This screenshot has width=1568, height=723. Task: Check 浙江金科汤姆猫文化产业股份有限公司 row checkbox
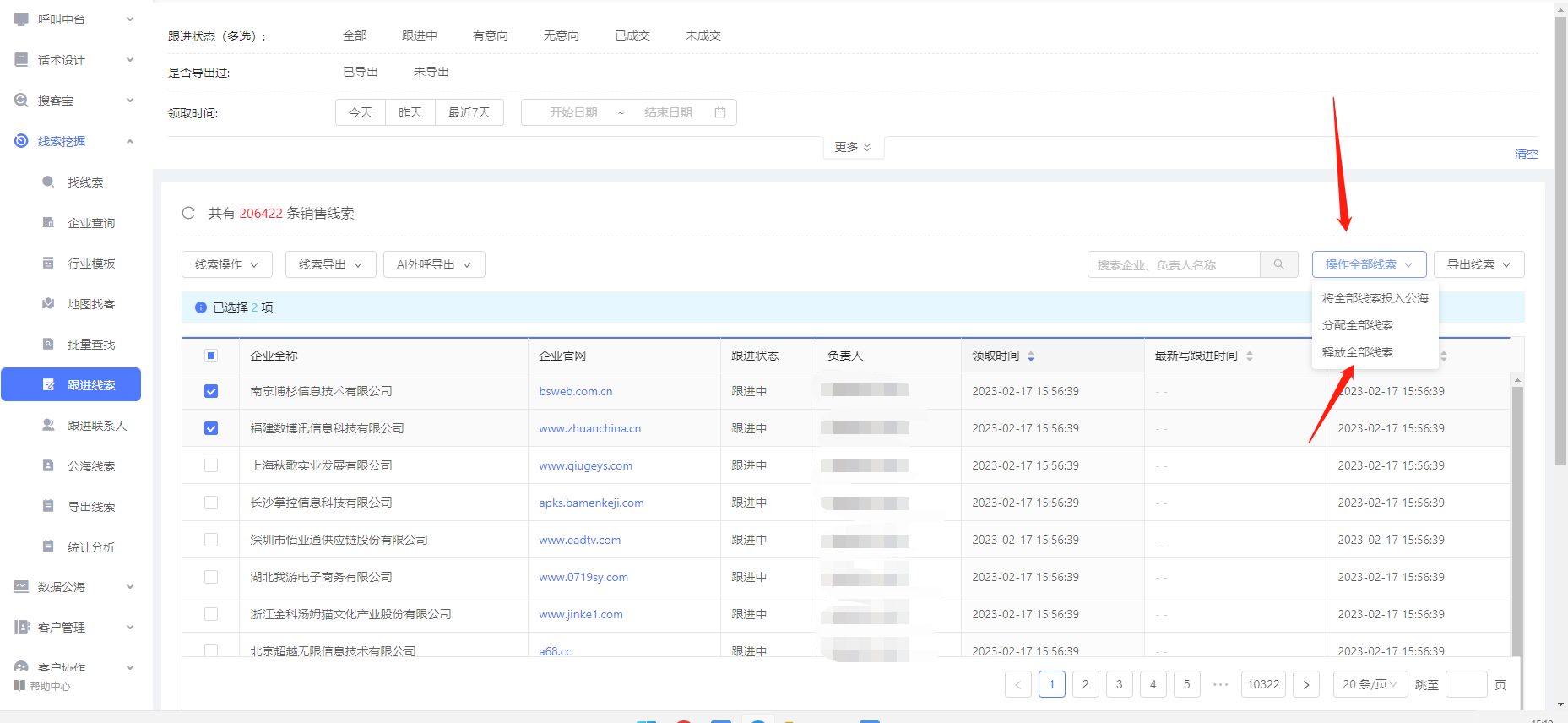tap(211, 614)
